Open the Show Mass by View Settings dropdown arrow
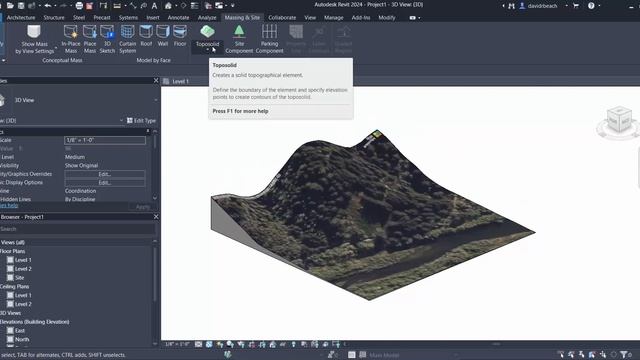Viewport: 640px width, 360px height. click(x=56, y=49)
